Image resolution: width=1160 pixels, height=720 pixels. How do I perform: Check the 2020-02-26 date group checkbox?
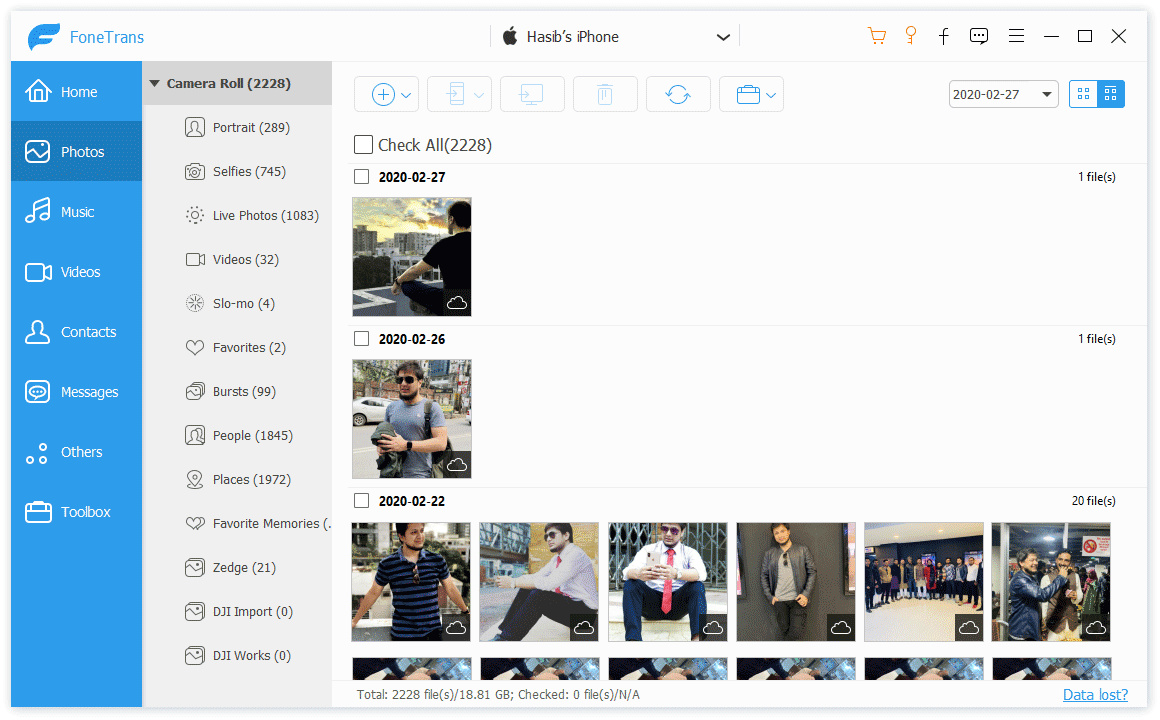362,338
